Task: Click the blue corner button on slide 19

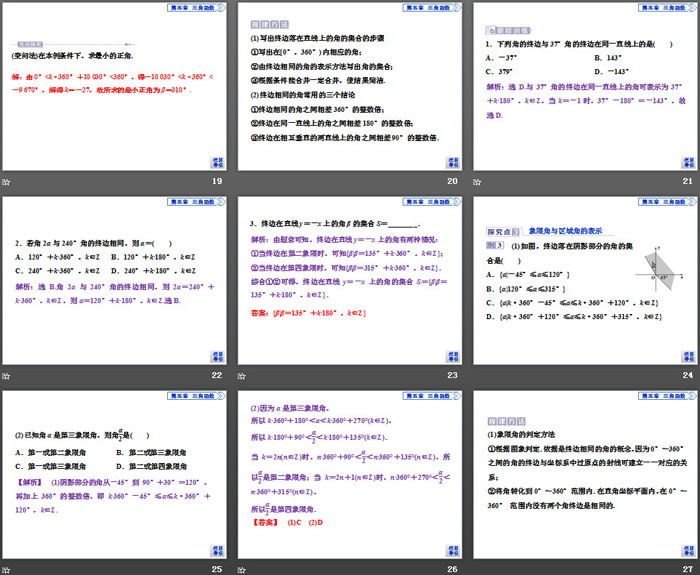Action: (x=216, y=162)
